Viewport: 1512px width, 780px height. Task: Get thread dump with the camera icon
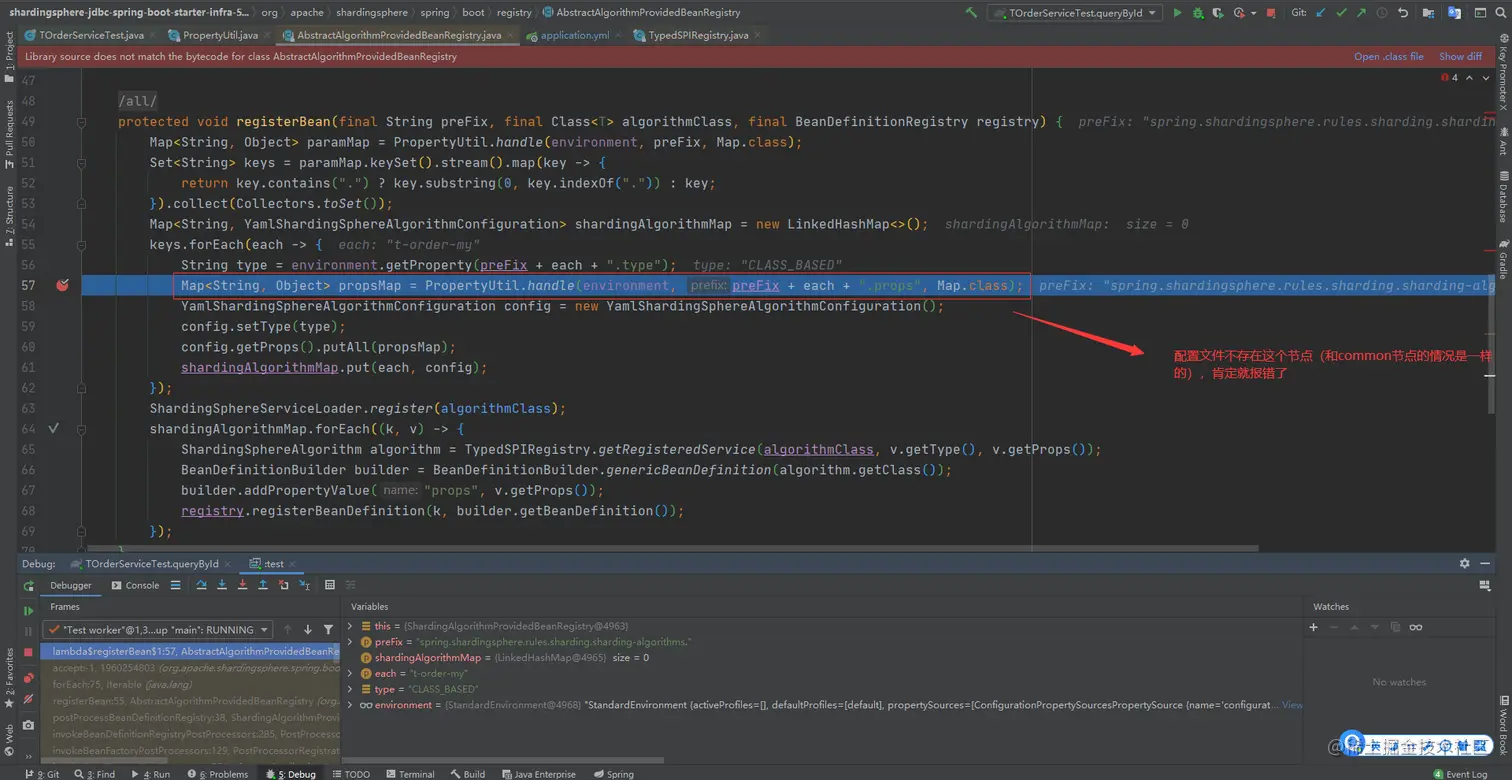[28, 724]
